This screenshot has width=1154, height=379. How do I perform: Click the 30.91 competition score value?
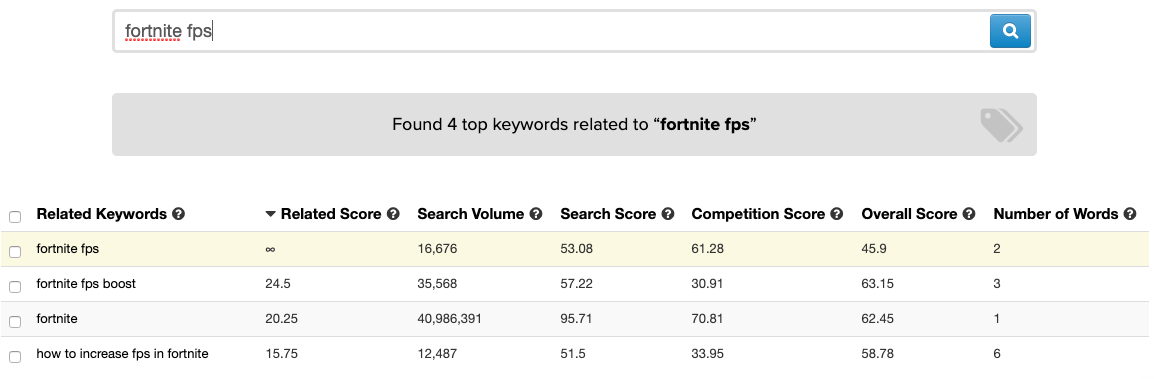pos(707,283)
